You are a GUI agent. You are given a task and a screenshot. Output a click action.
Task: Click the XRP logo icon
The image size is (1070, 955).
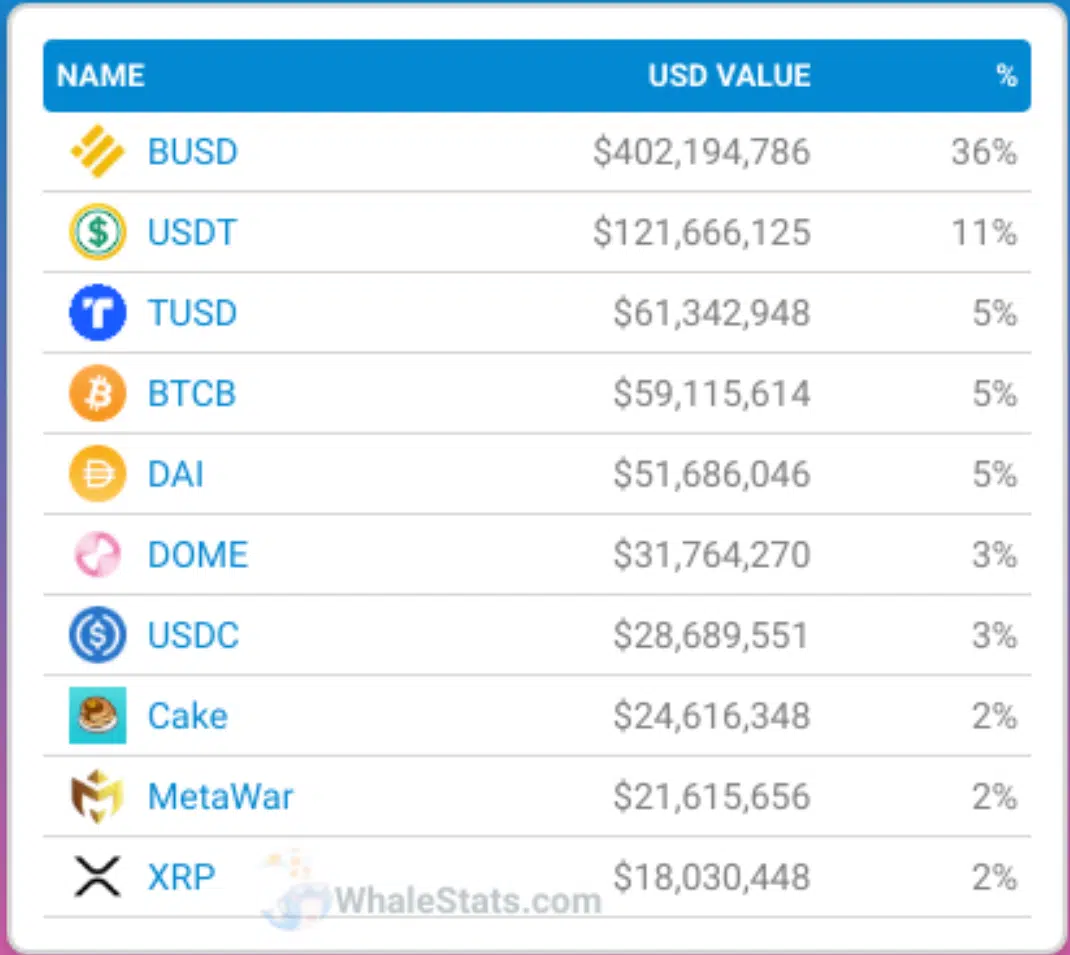[97, 877]
